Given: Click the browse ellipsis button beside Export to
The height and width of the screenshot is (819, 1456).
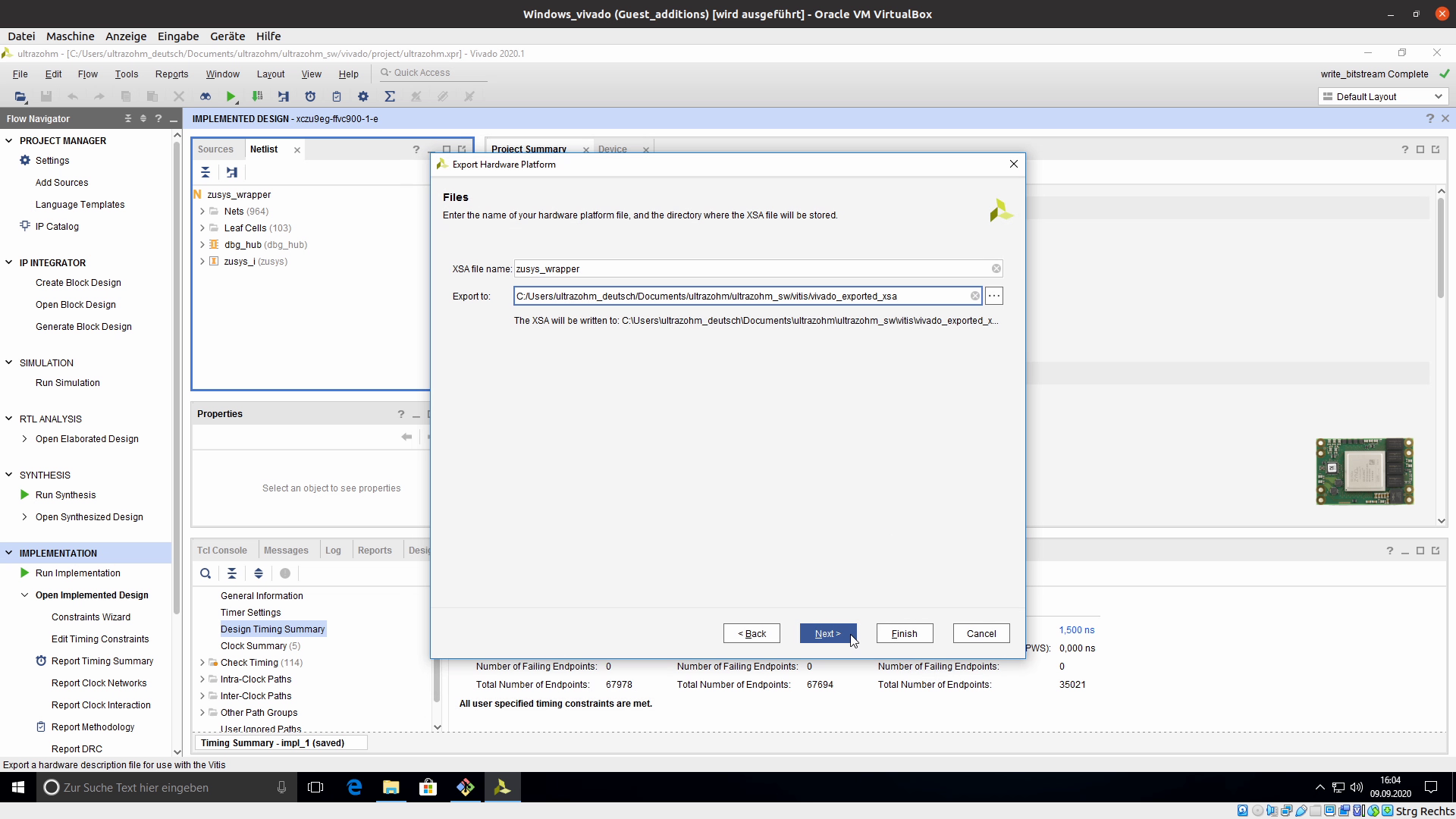Looking at the screenshot, I should coord(994,296).
